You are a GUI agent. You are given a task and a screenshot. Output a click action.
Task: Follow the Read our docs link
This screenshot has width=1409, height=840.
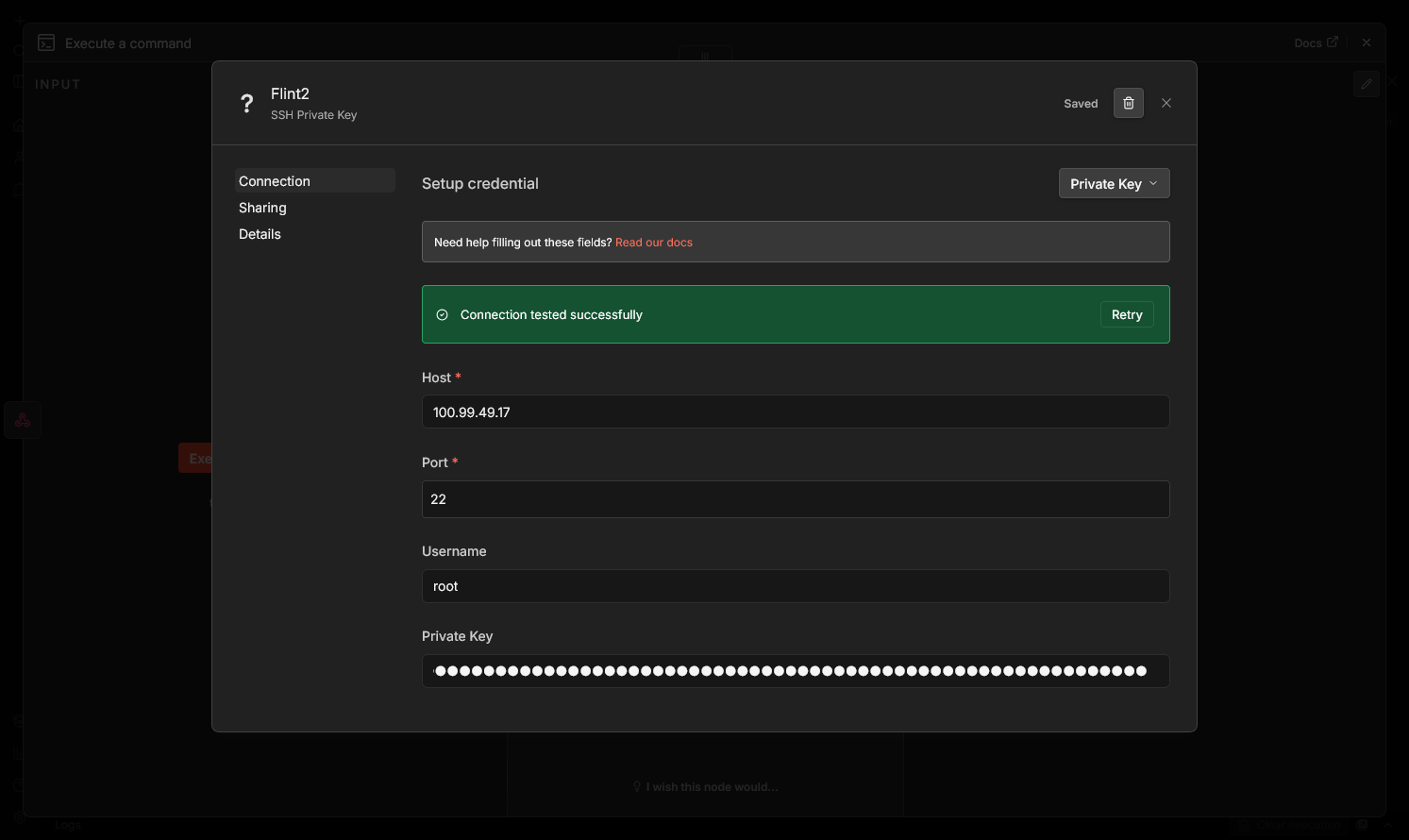(653, 243)
